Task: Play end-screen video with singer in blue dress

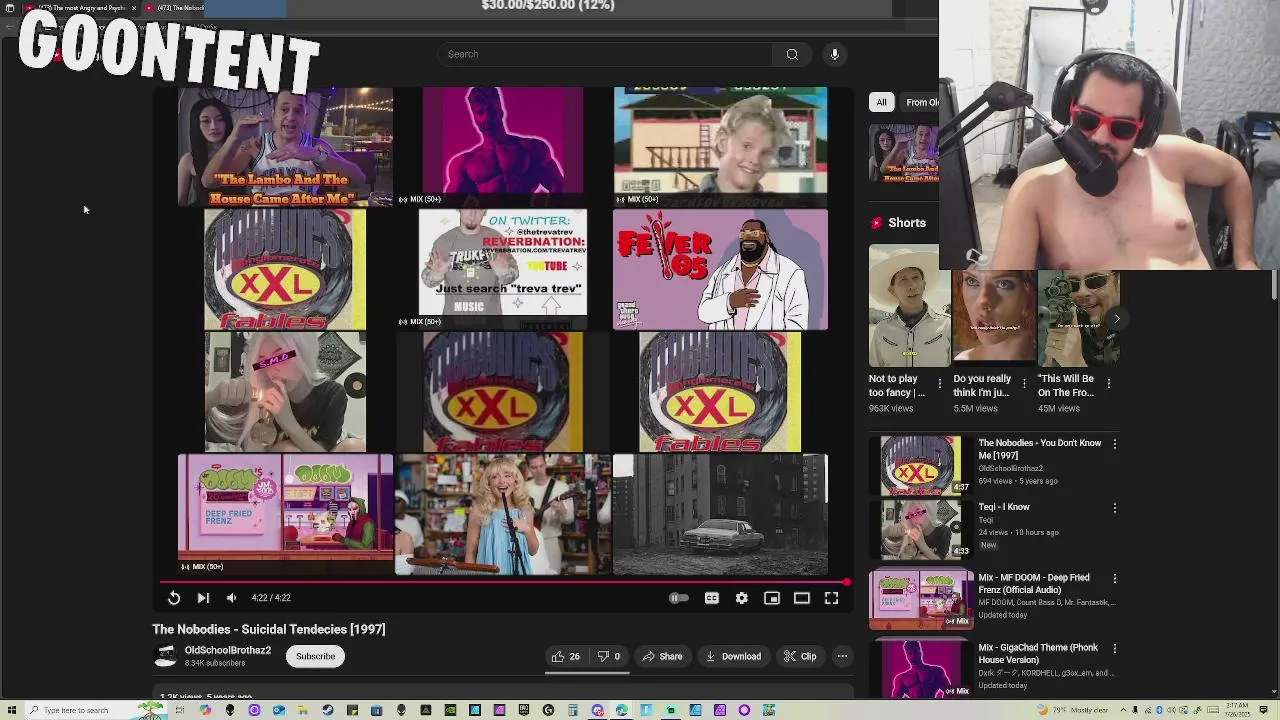Action: [x=502, y=514]
